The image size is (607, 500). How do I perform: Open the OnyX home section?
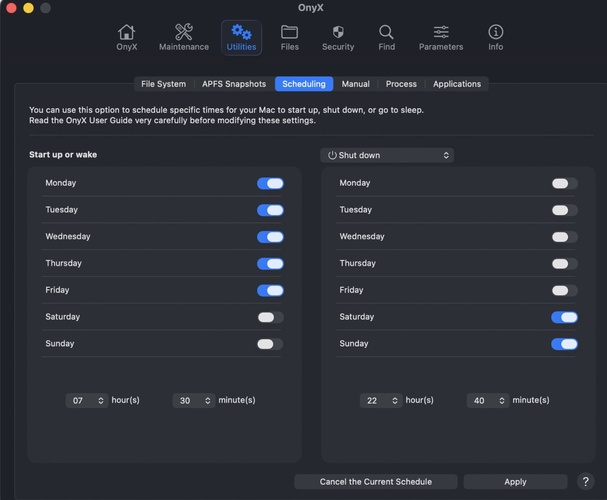coord(127,37)
